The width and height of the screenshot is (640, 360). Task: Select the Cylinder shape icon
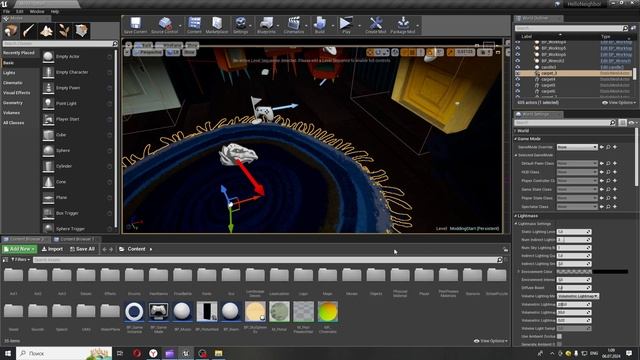pos(48,166)
